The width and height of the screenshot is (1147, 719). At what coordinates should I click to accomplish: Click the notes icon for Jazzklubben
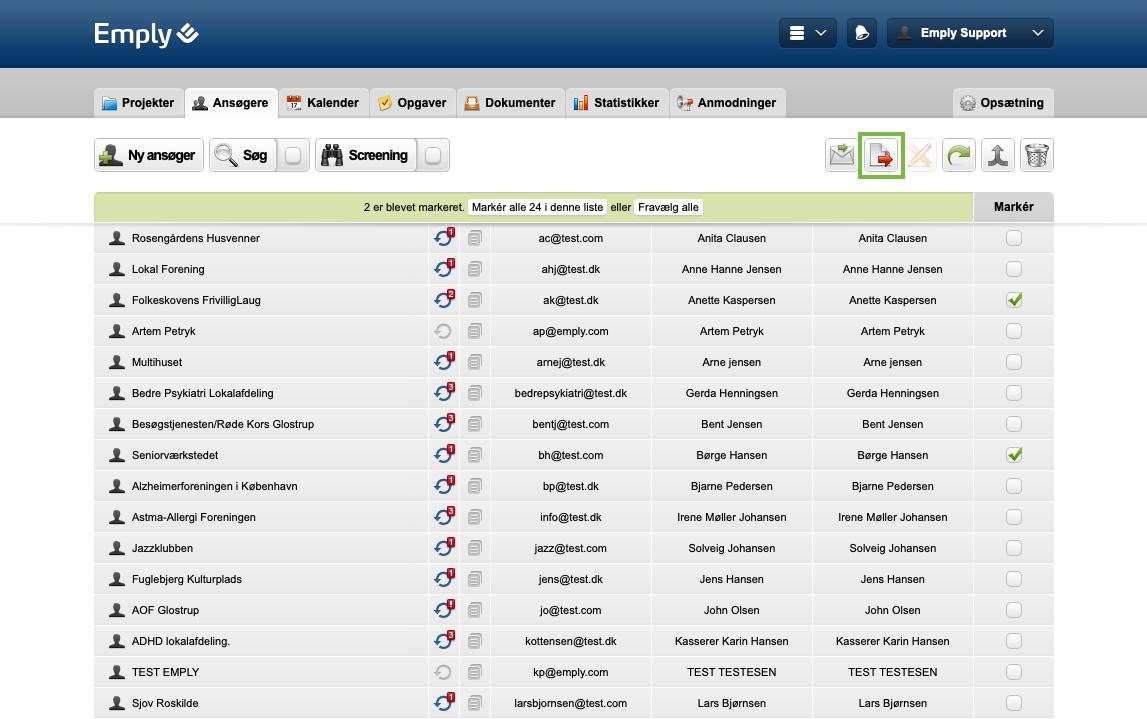coord(475,548)
